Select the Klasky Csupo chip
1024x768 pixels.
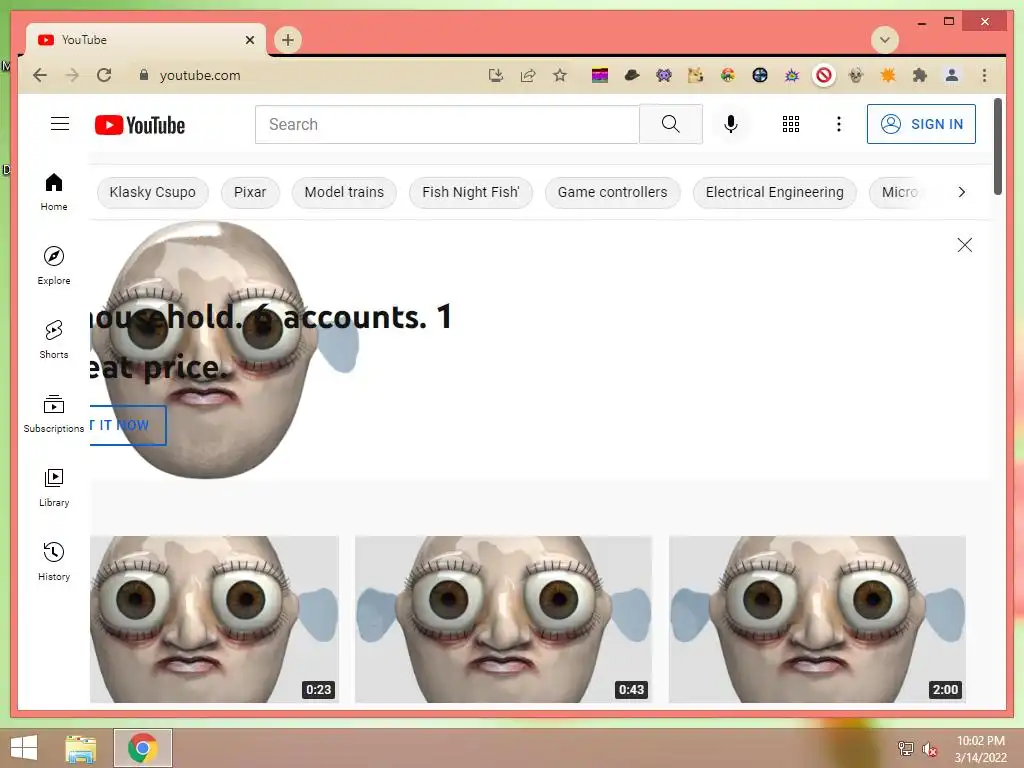[x=153, y=192]
